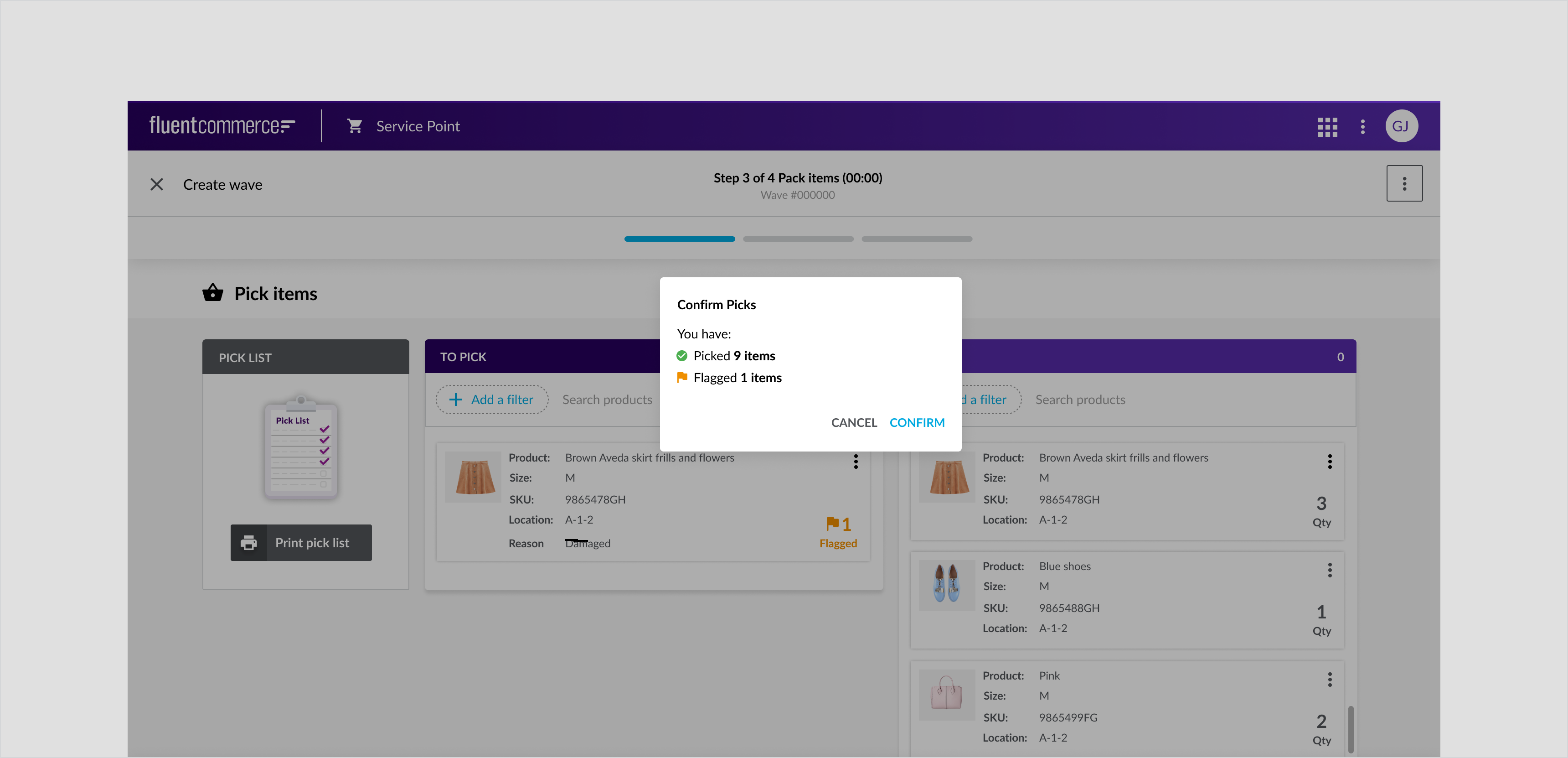This screenshot has width=1568, height=758.
Task: Click Search products field in right panel
Action: coord(1080,400)
